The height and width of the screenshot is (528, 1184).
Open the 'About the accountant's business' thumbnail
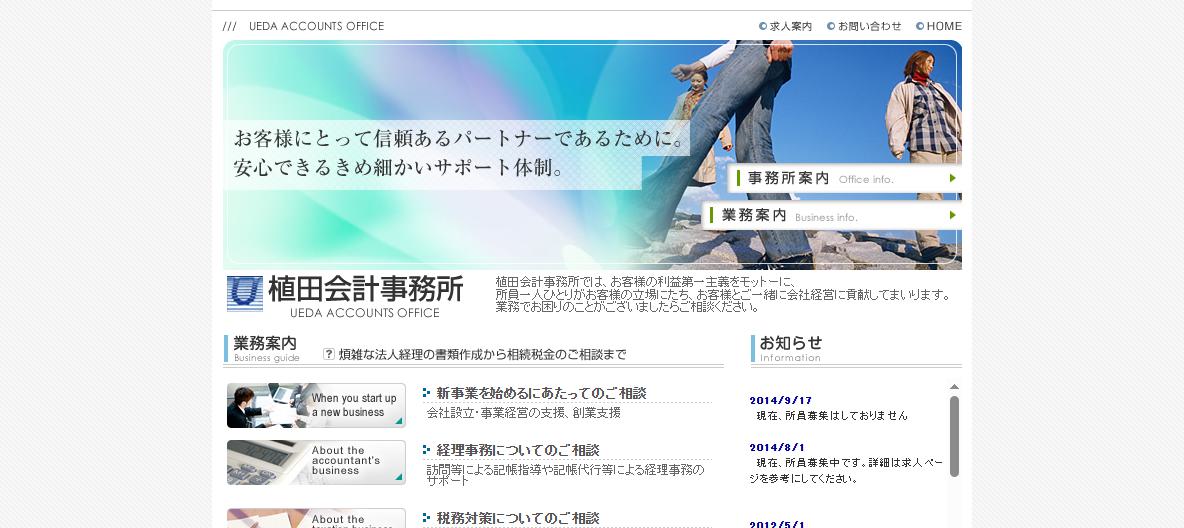tap(316, 462)
